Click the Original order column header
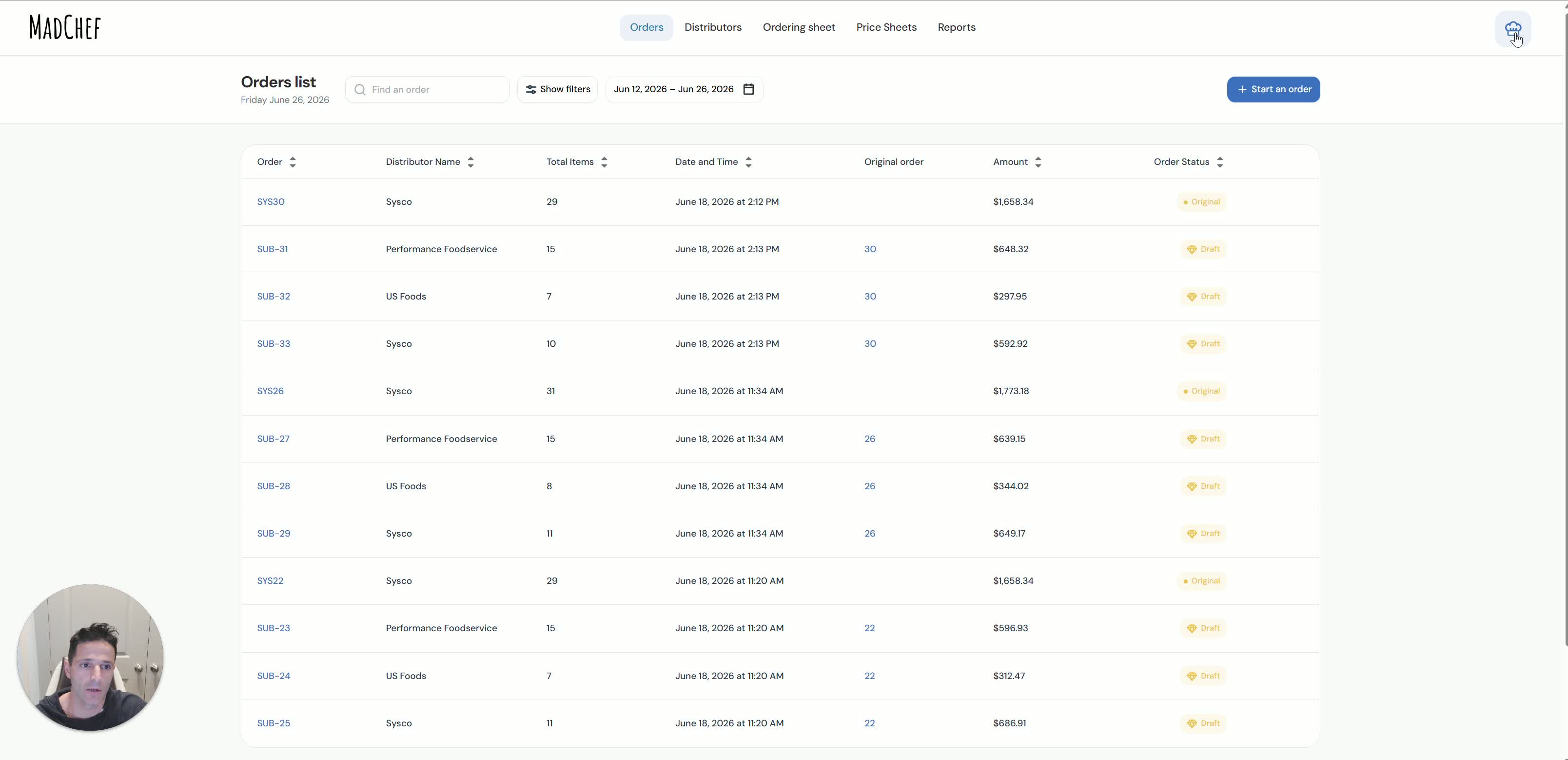The width and height of the screenshot is (1568, 760). click(894, 162)
